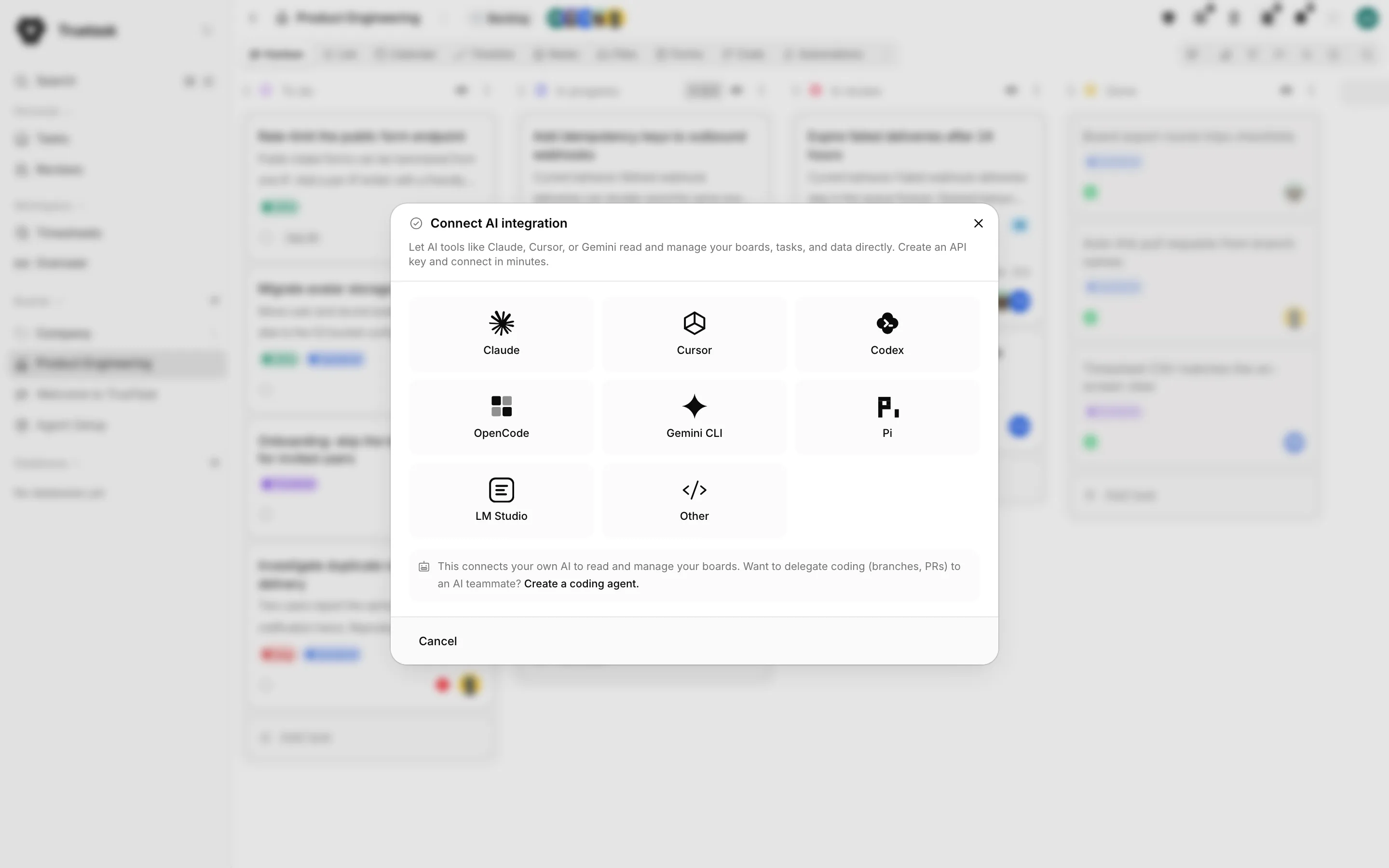Open the Create a coding agent link

581,583
